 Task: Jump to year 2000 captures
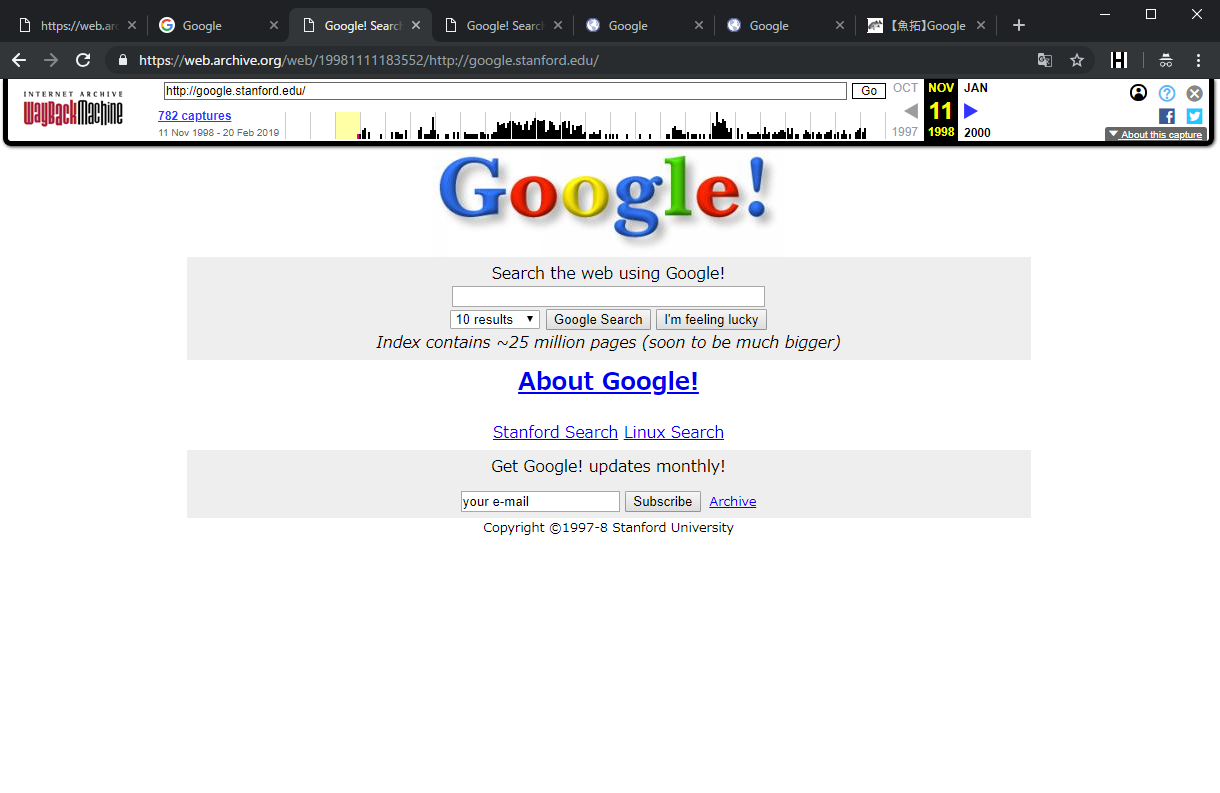(x=977, y=132)
